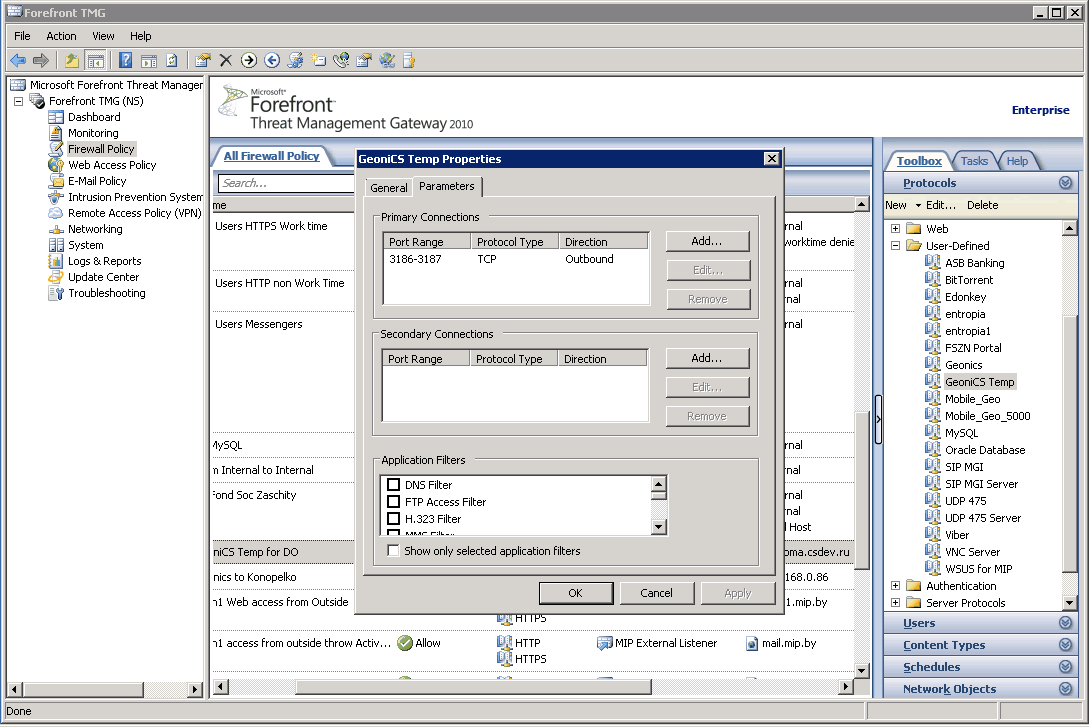Select the BitTorrent user-defined protocol
The height and width of the screenshot is (727, 1089).
pyautogui.click(x=968, y=280)
